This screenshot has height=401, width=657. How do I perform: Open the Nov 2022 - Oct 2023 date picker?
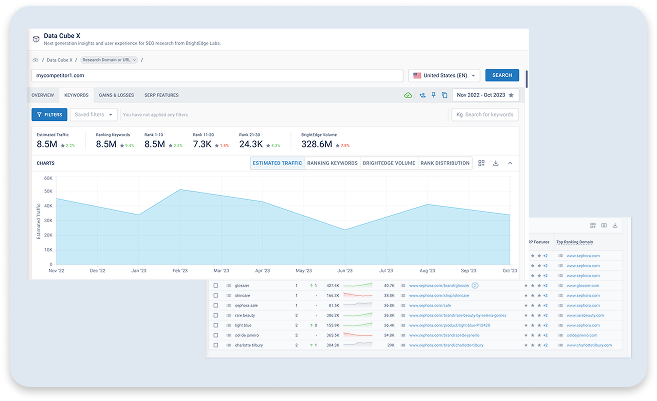tap(485, 95)
